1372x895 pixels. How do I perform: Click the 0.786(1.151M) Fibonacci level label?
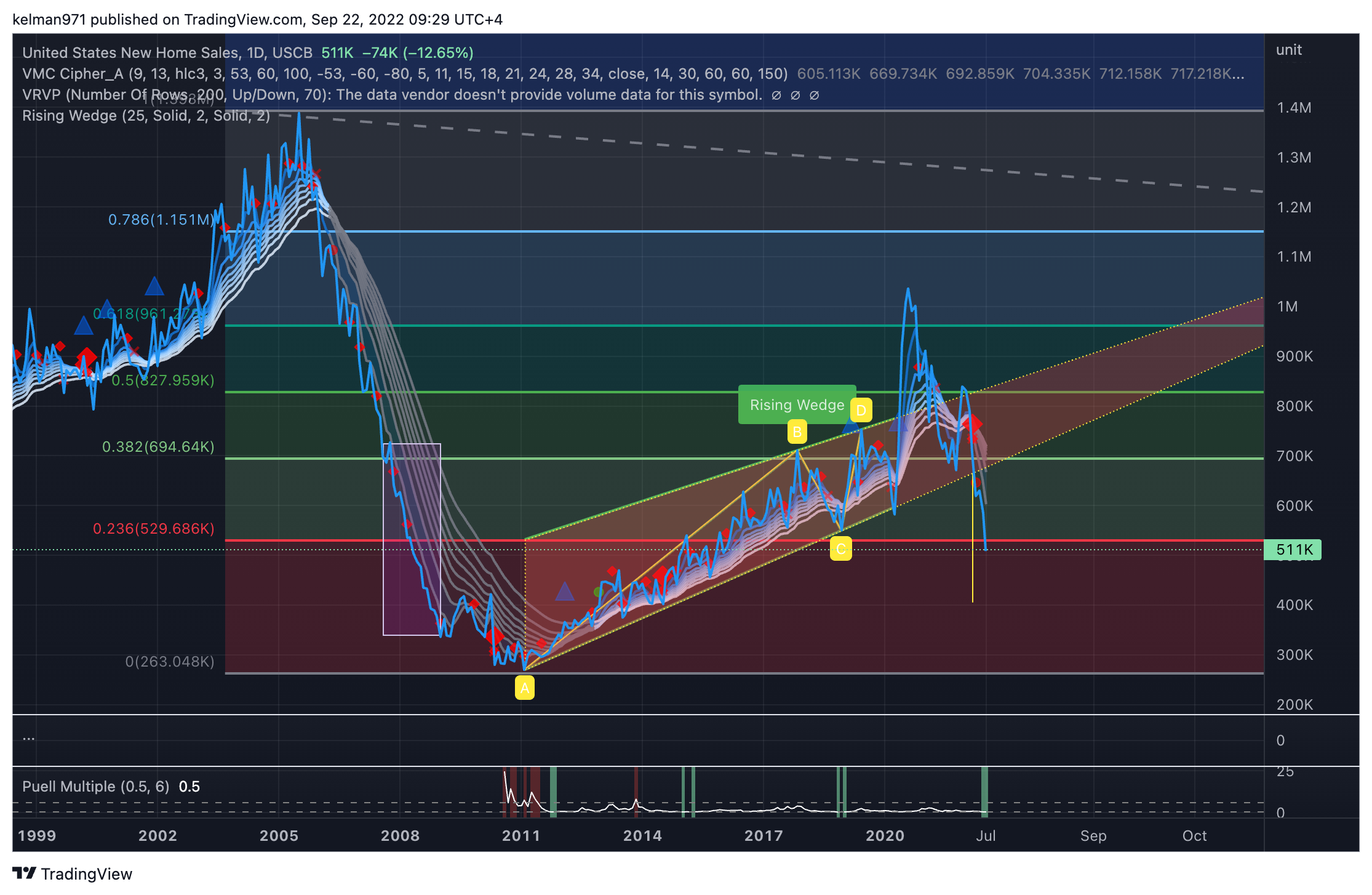click(x=161, y=220)
